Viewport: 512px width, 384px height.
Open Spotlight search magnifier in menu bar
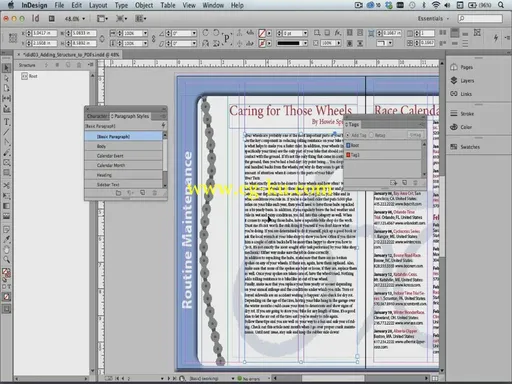point(501,5)
